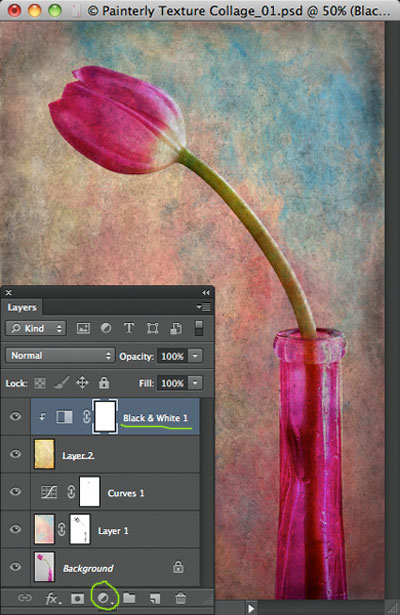400x615 pixels.
Task: Filter layers by type (T) icon
Action: pos(129,328)
